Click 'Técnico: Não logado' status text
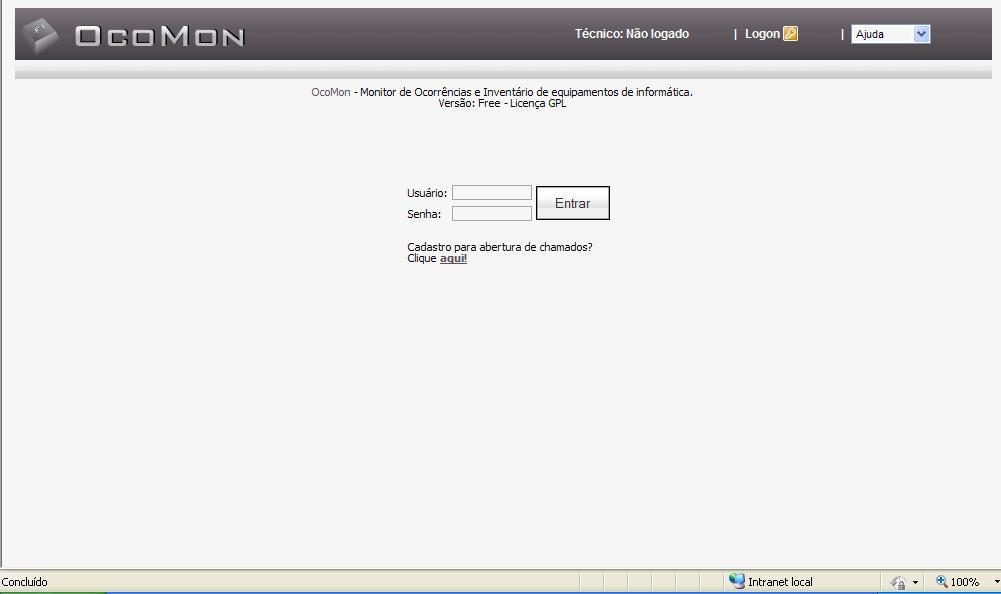 [631, 34]
